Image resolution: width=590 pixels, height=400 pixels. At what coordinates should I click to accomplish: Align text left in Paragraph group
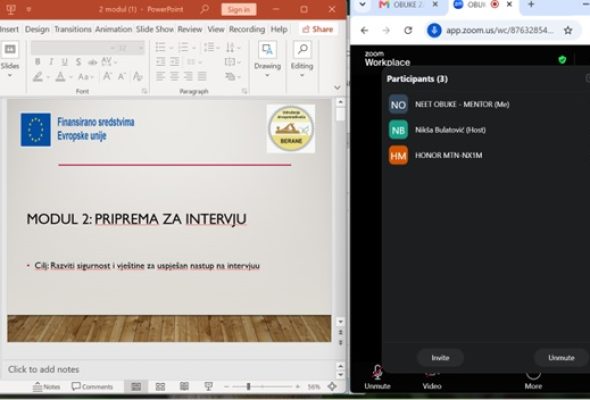[x=161, y=77]
